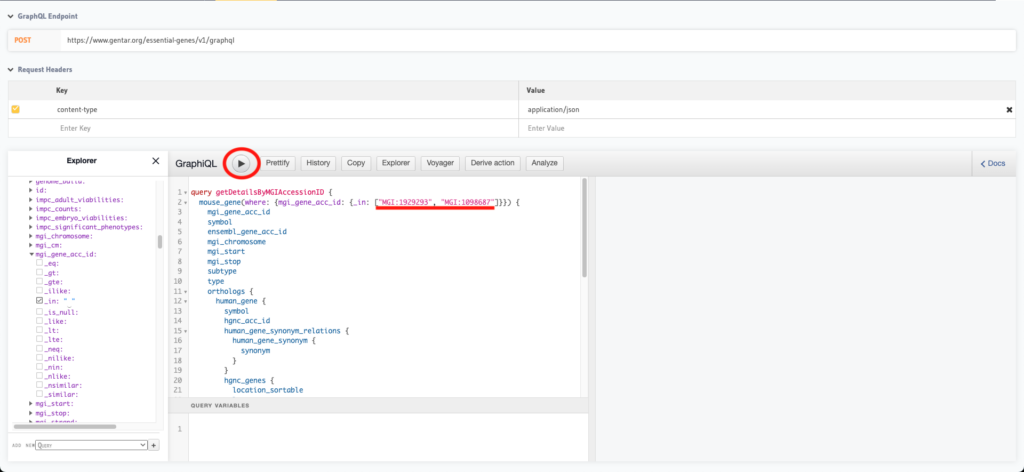
Task: Collapse the mgi_gene_acc_id tree node
Action: pyautogui.click(x=31, y=254)
